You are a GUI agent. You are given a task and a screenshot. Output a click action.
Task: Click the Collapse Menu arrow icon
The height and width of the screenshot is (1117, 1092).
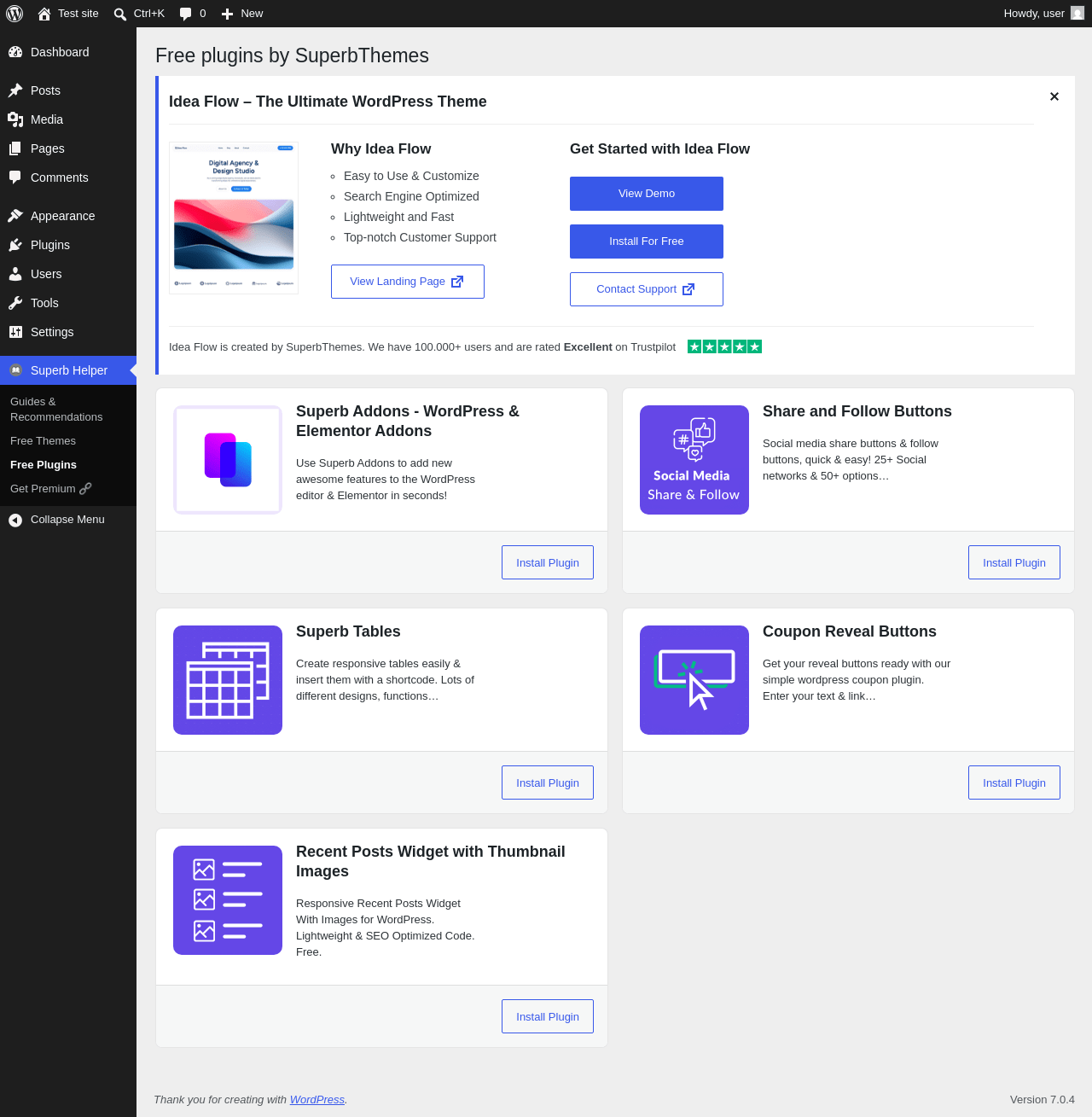[x=15, y=520]
